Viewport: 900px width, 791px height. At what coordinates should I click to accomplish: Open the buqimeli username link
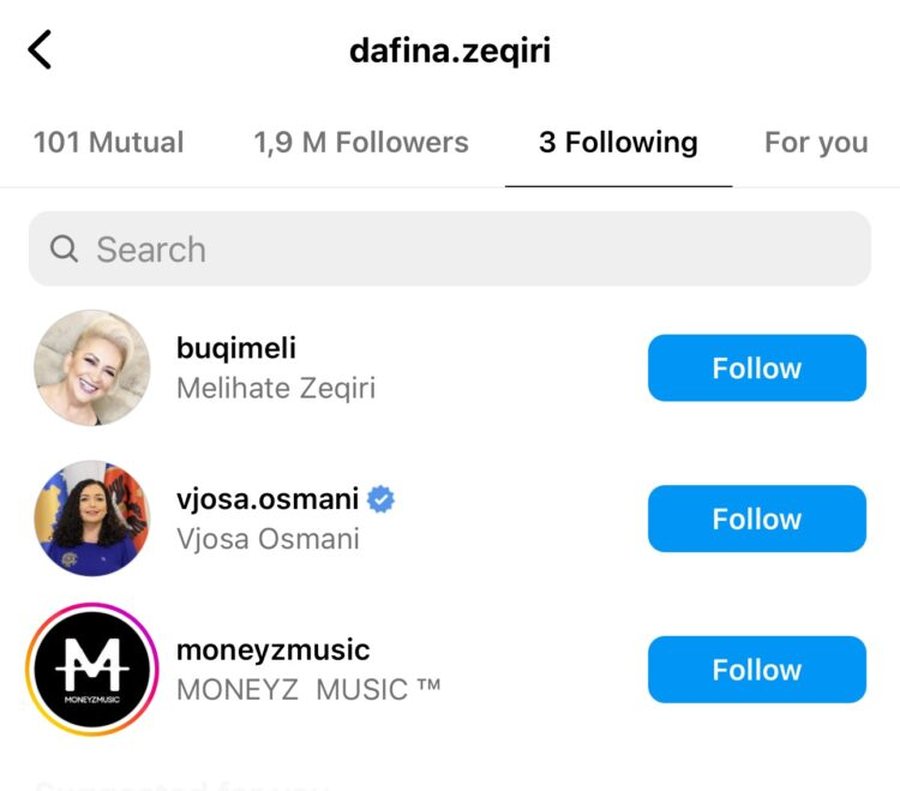coord(236,348)
